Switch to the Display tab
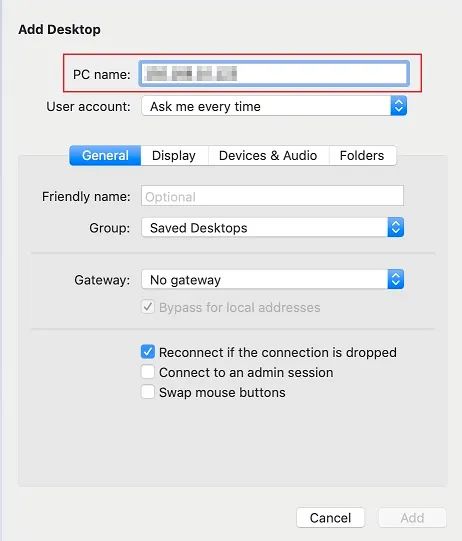462x541 pixels. (174, 156)
